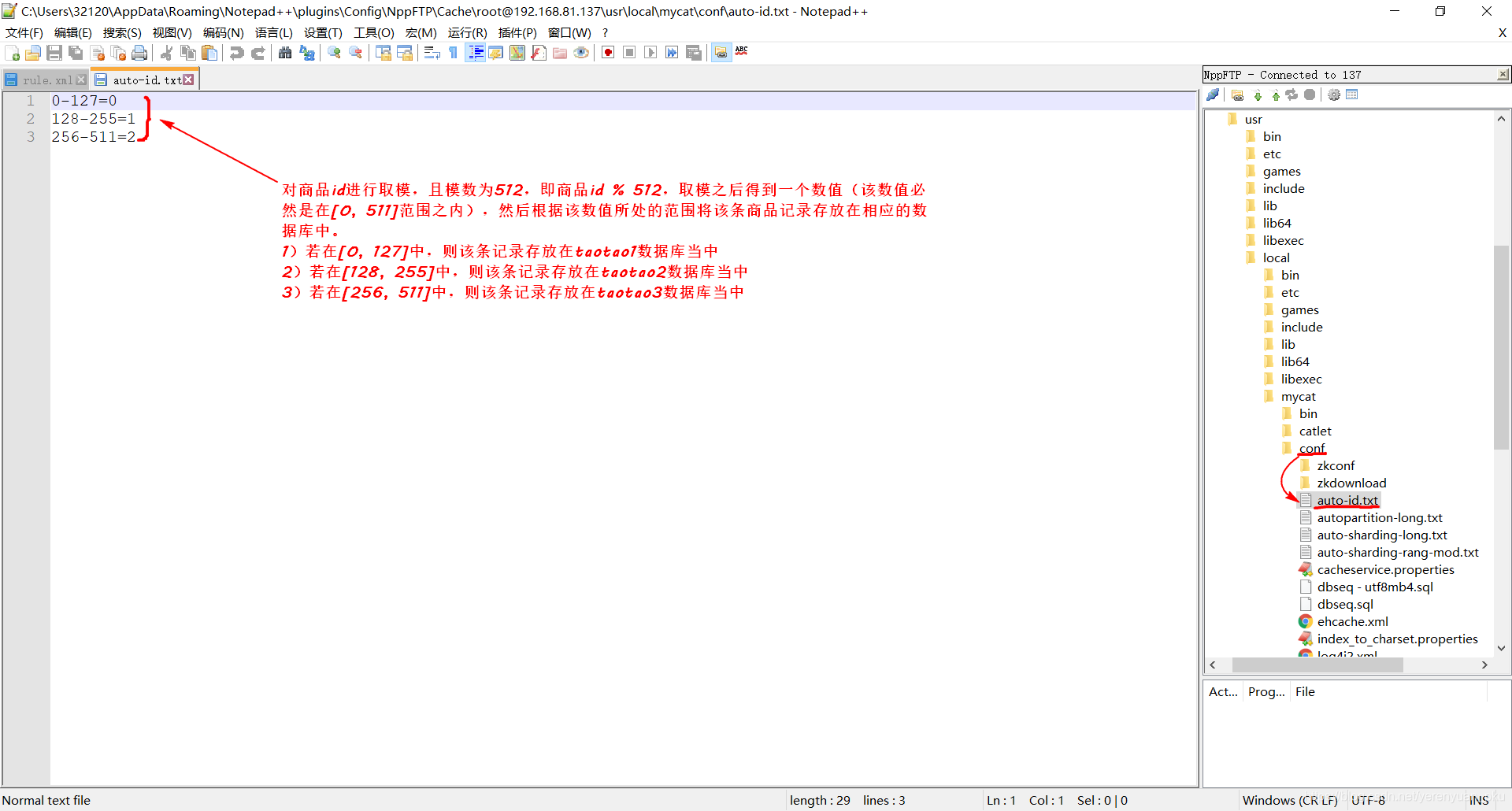Undo the last edit via toolbar arrow
This screenshot has height=811, width=1512.
point(236,53)
